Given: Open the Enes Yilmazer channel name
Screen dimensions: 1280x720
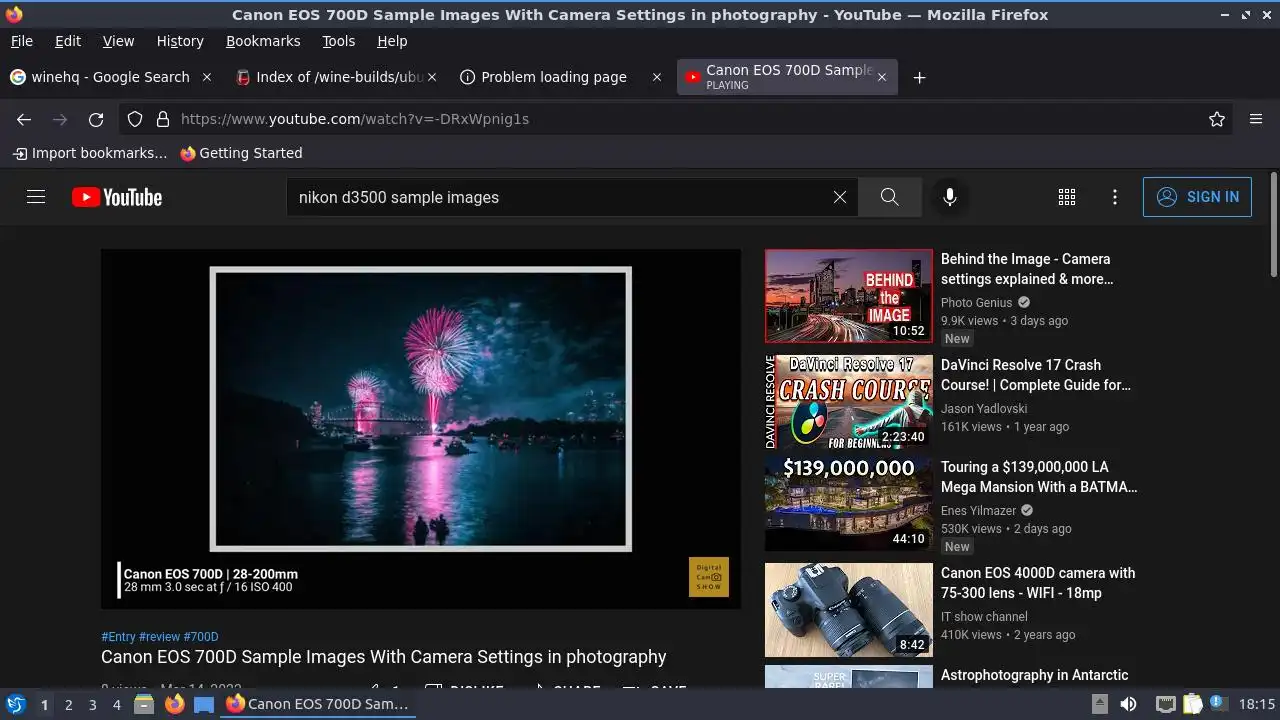Looking at the screenshot, I should [978, 511].
